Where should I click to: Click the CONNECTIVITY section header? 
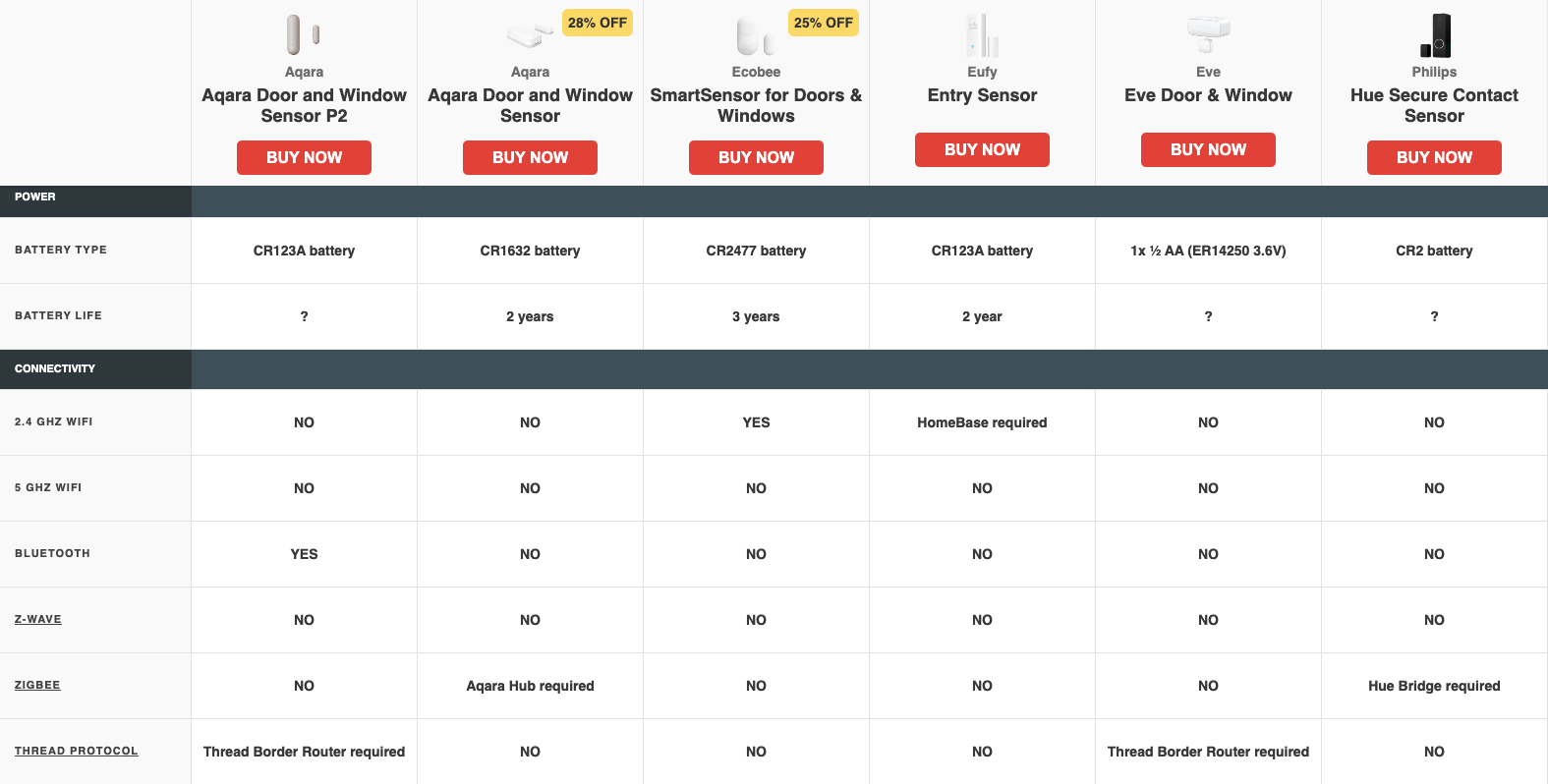pyautogui.click(x=55, y=368)
